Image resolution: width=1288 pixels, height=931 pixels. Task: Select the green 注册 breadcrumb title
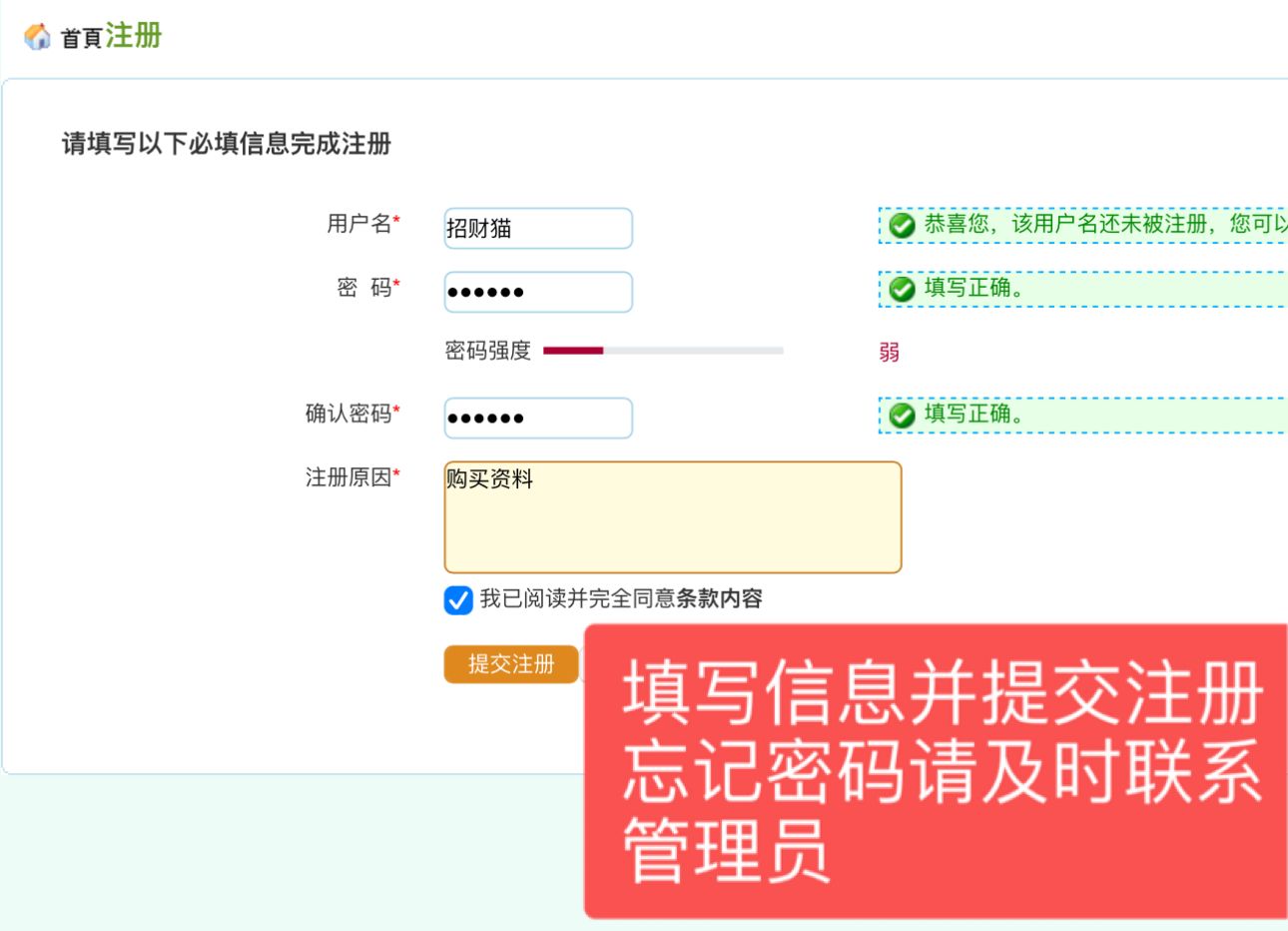pyautogui.click(x=133, y=36)
